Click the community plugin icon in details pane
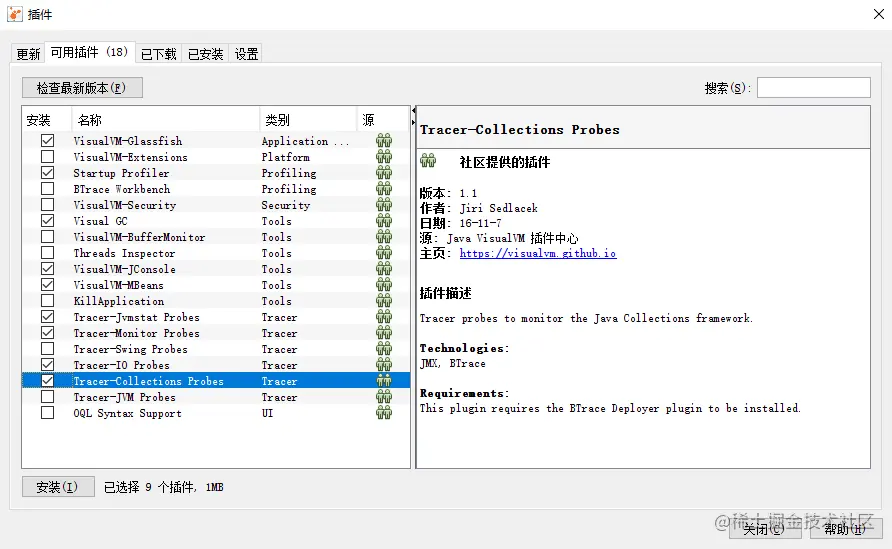Screen dimensions: 892x549 pyautogui.click(x=428, y=161)
